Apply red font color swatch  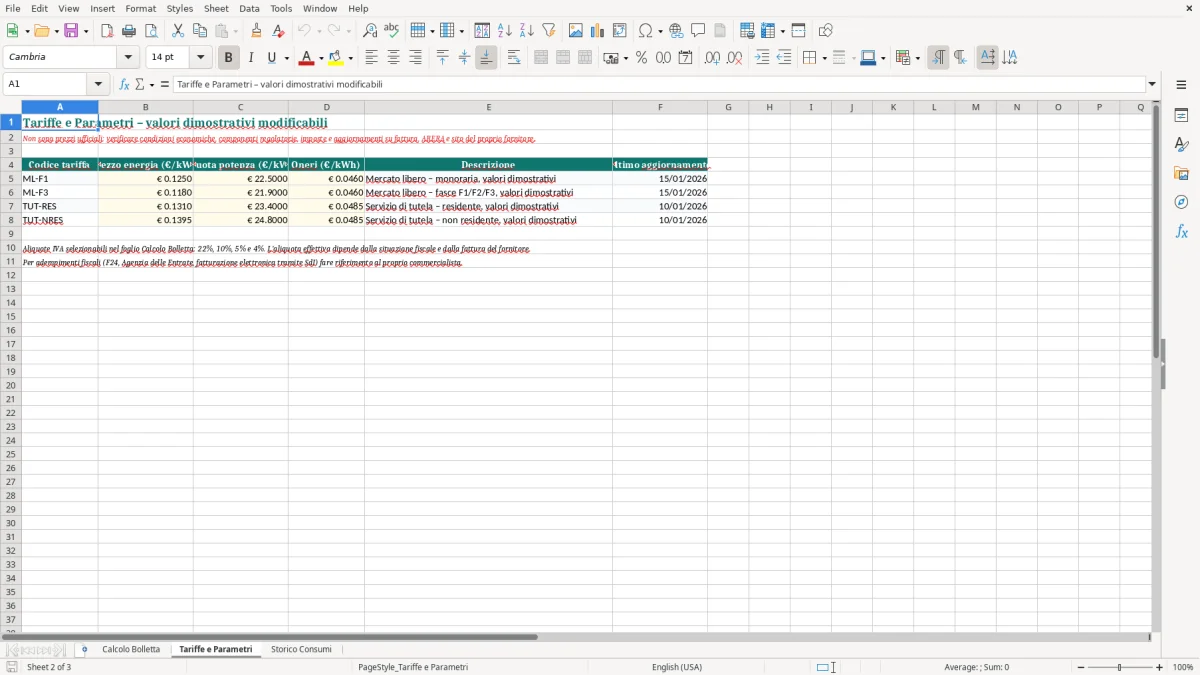tap(307, 58)
